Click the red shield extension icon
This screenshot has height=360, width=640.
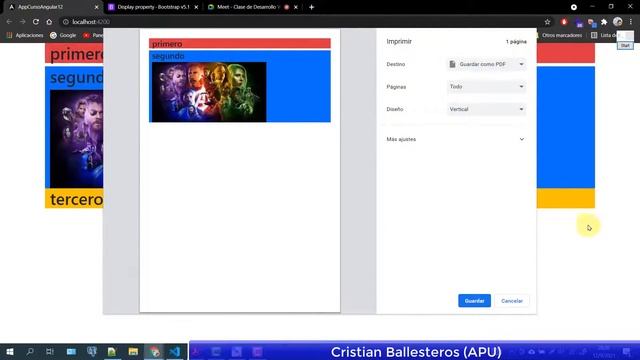(x=564, y=22)
